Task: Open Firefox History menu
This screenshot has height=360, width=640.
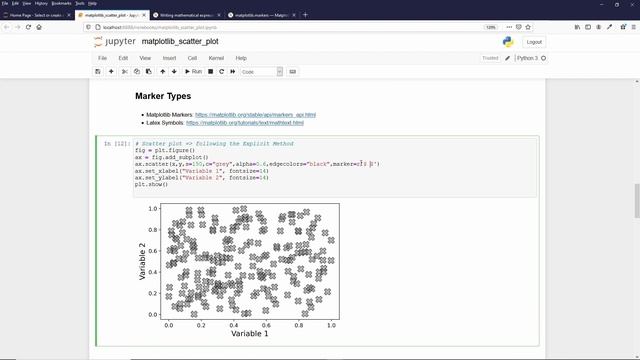Action: 41,3
